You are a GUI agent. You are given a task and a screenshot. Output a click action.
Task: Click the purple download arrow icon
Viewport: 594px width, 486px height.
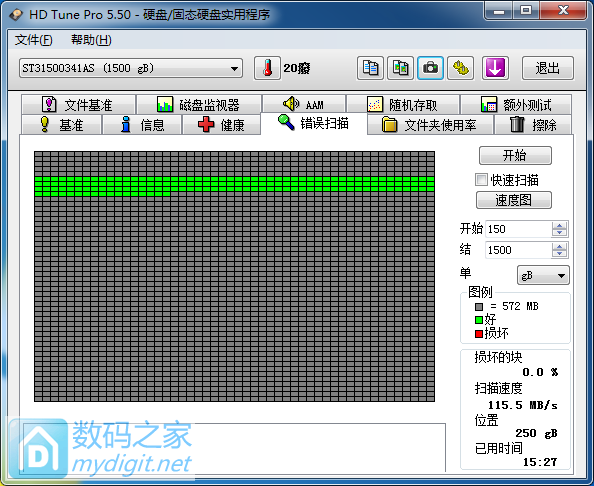[x=495, y=68]
